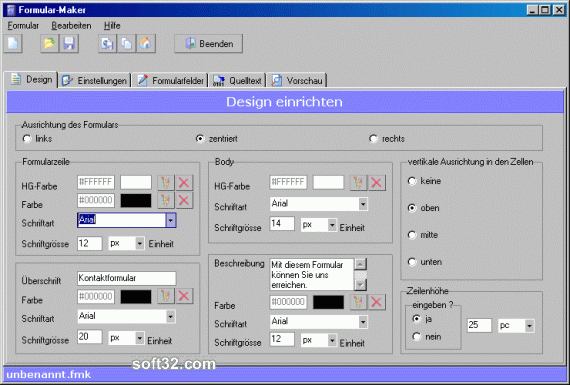Click Formularzeile HG-Farbe #FFFFFF hex field
The width and height of the screenshot is (570, 385).
coord(96,183)
